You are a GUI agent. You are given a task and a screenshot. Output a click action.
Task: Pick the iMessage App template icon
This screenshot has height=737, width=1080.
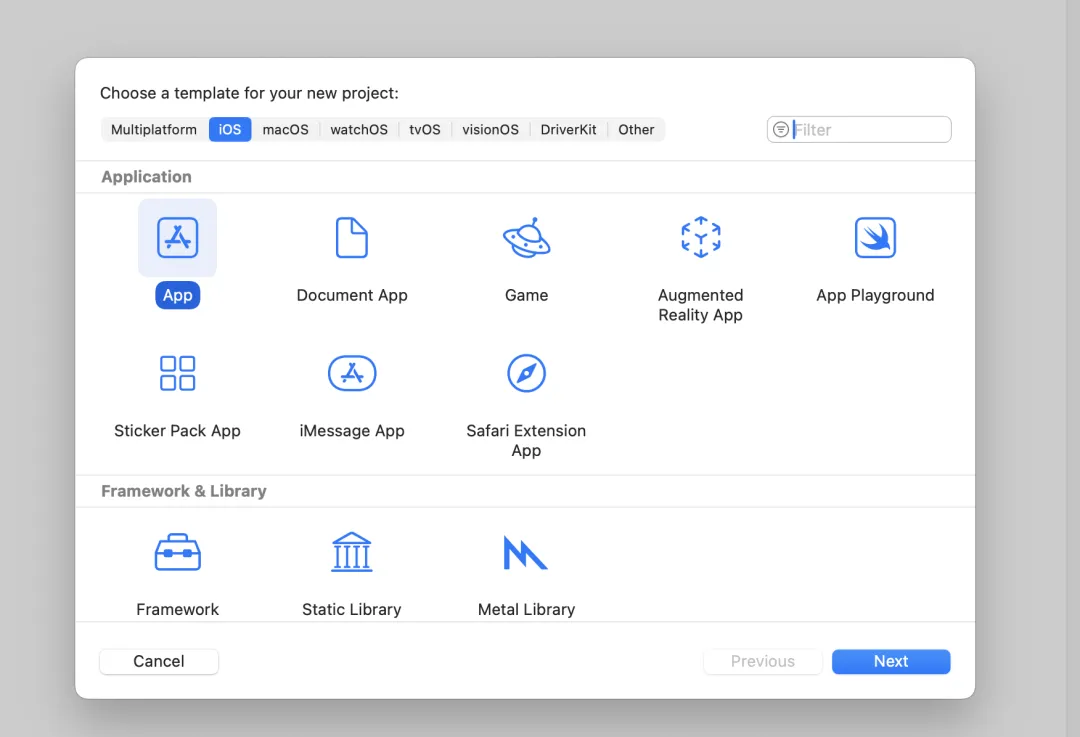click(x=352, y=373)
